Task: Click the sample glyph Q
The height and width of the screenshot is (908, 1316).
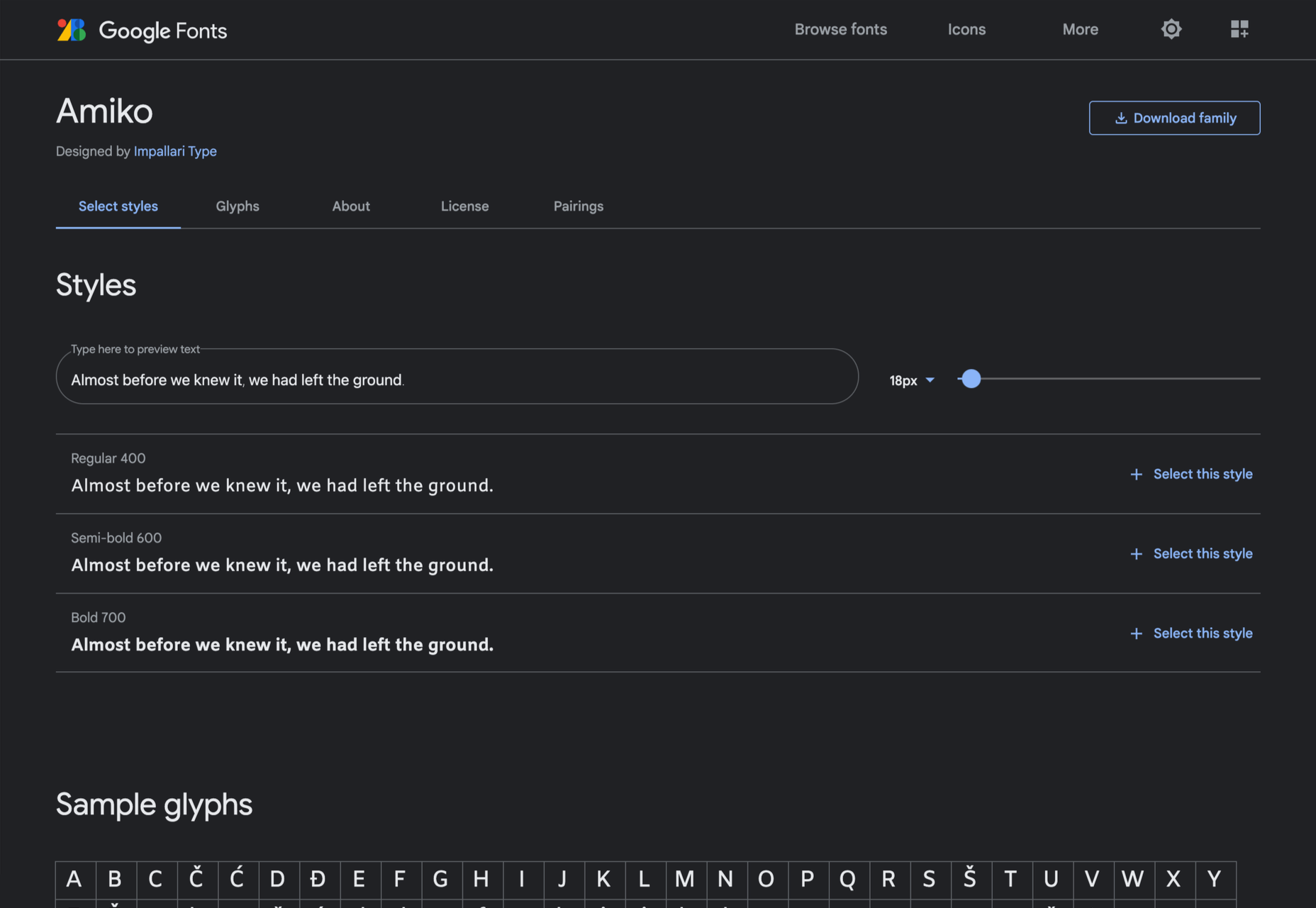Action: [x=849, y=880]
